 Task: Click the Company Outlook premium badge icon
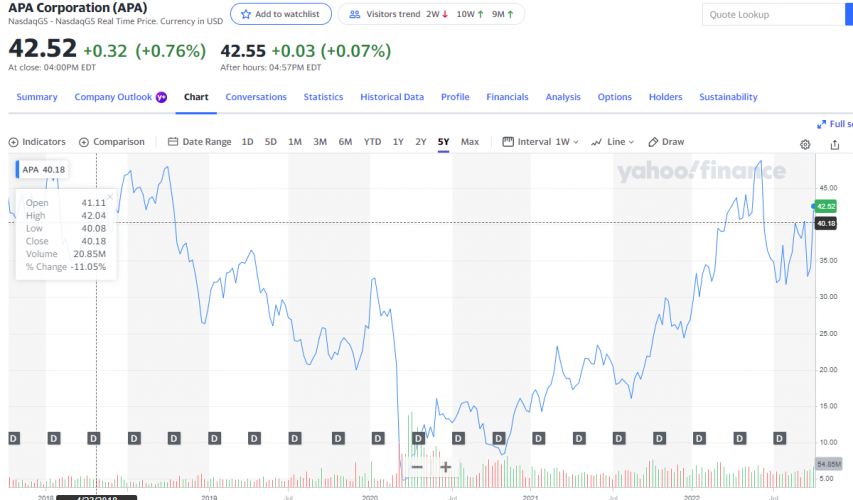pos(162,97)
